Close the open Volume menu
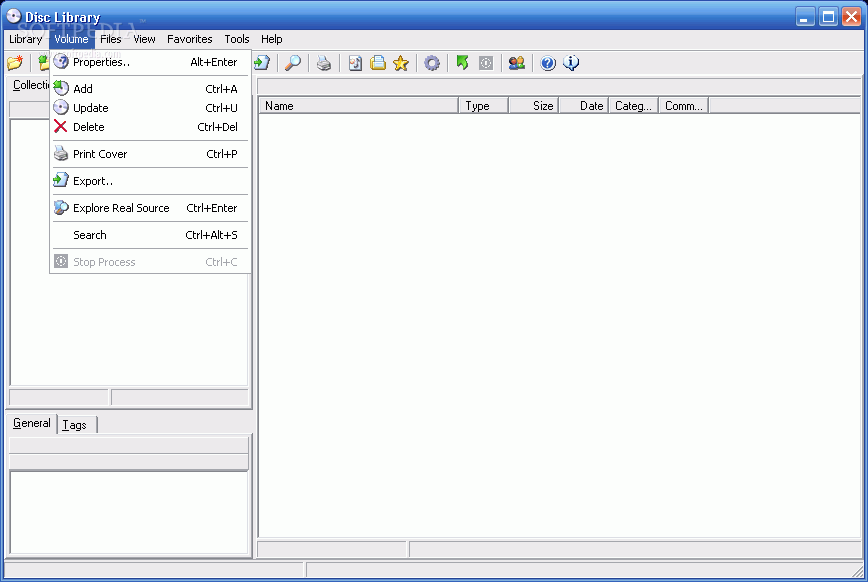 point(71,39)
